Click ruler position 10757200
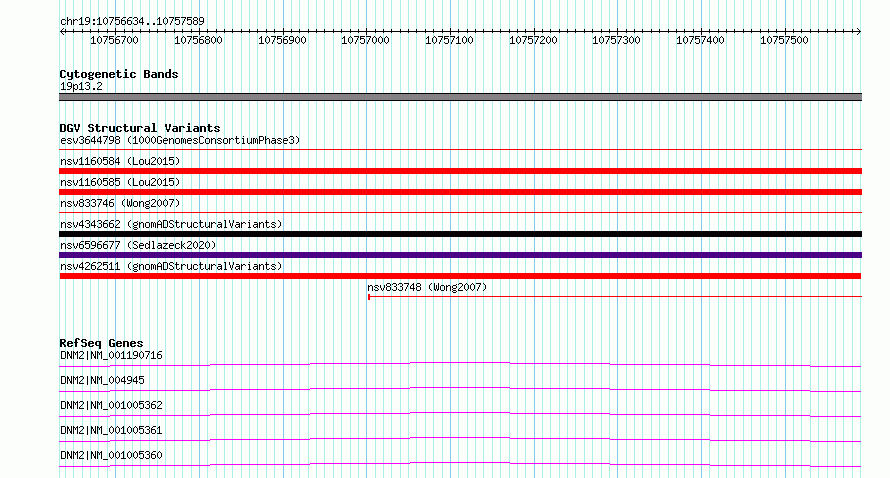The height and width of the screenshot is (478, 890). click(534, 40)
